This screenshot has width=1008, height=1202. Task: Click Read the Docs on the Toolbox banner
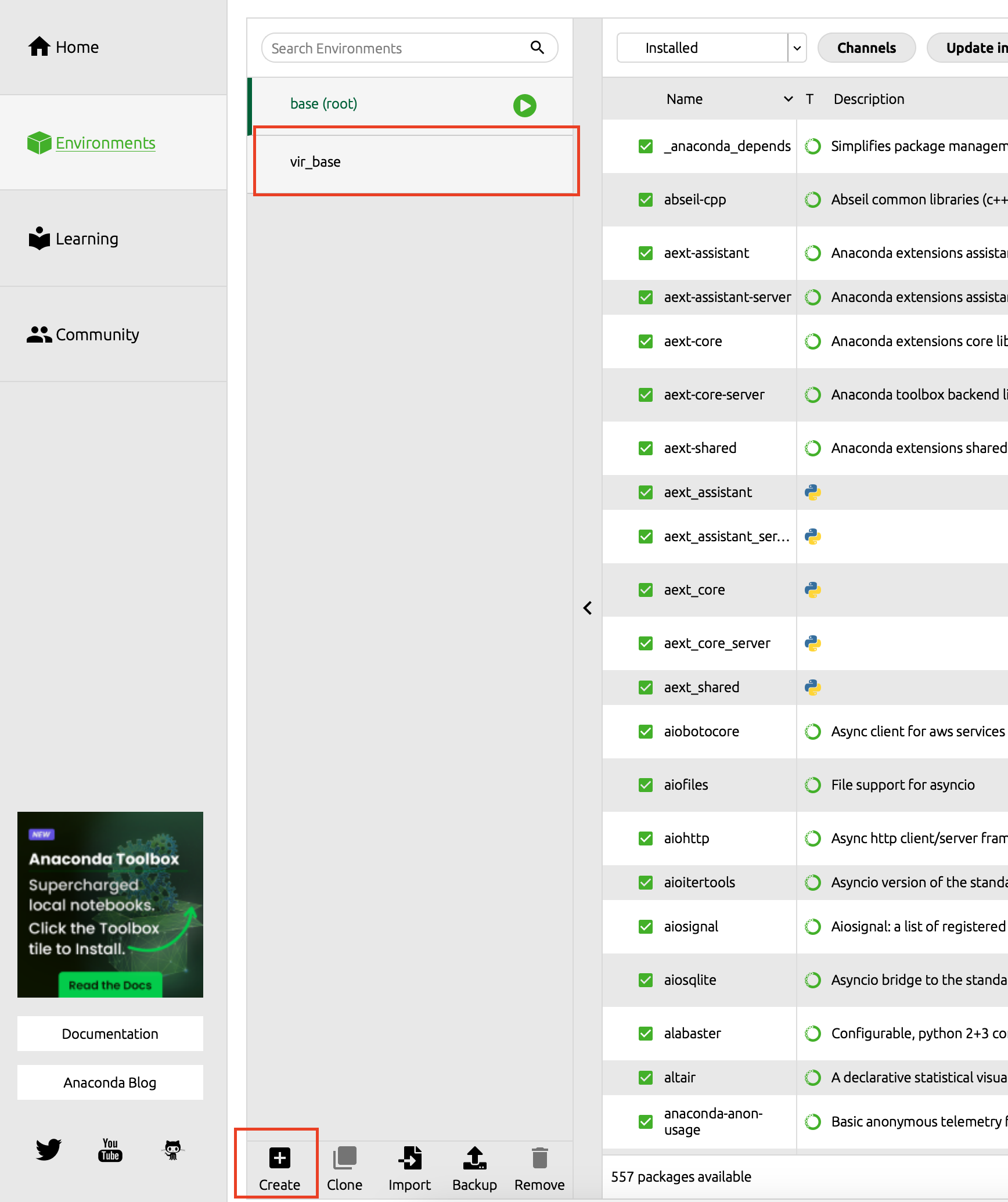(x=110, y=985)
